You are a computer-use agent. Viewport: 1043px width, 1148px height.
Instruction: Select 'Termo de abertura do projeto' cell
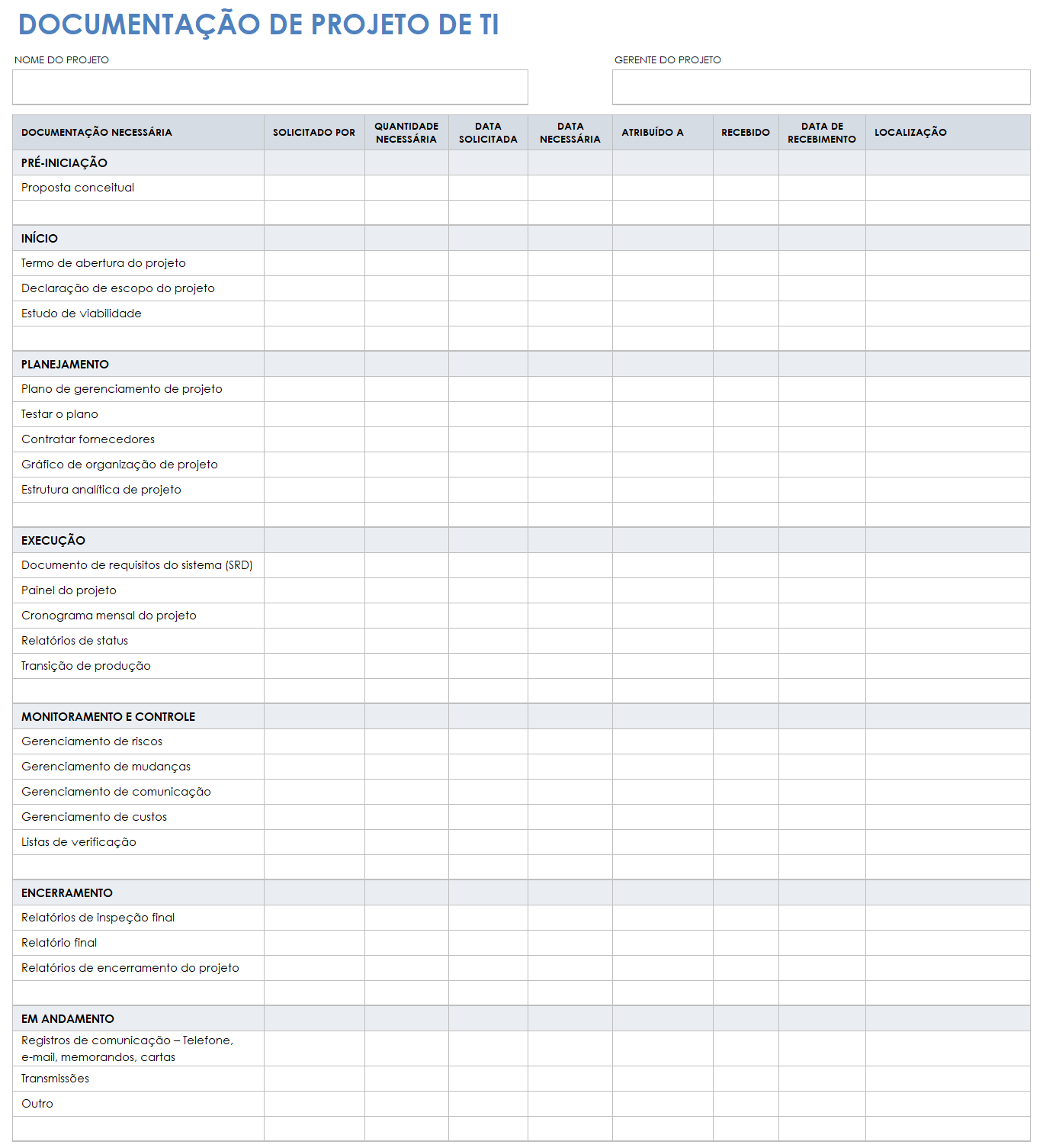point(139,263)
